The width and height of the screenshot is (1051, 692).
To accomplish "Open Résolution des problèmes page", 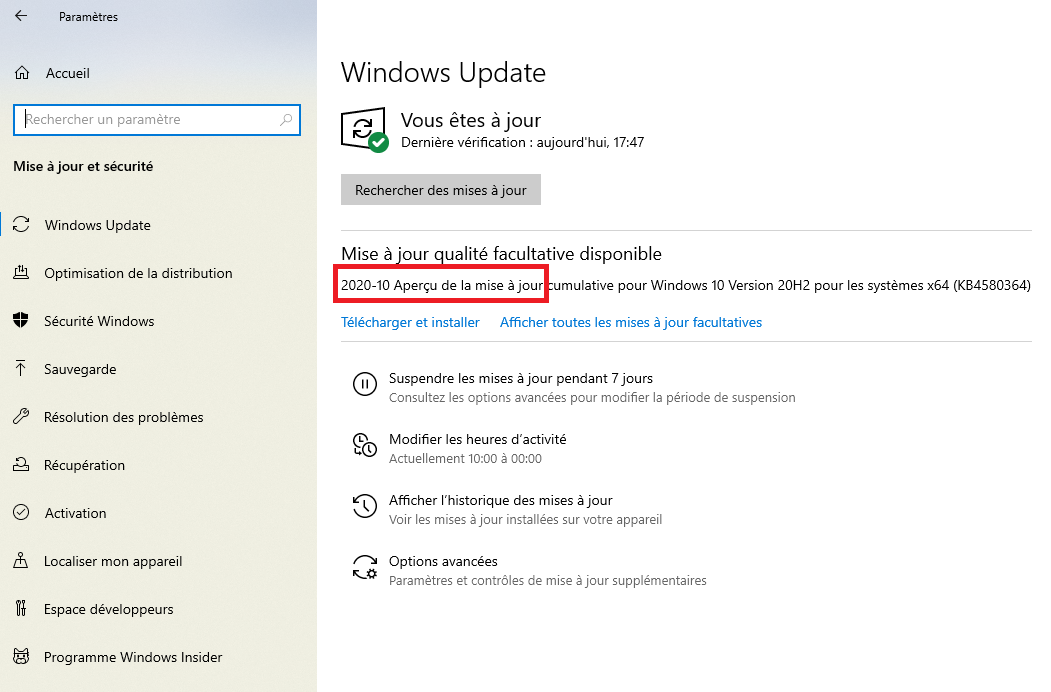I will coord(123,417).
